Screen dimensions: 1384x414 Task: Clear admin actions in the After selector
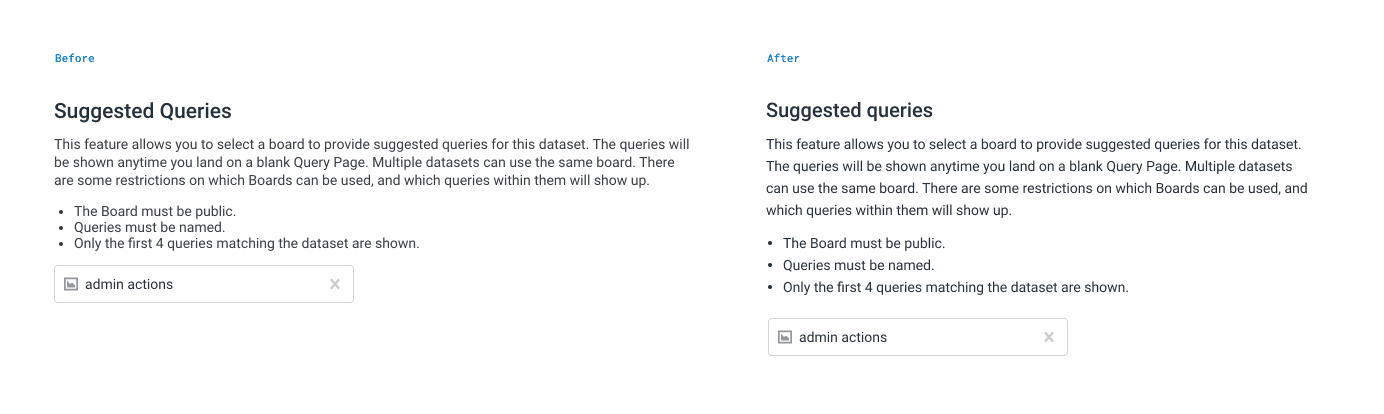(x=1049, y=337)
